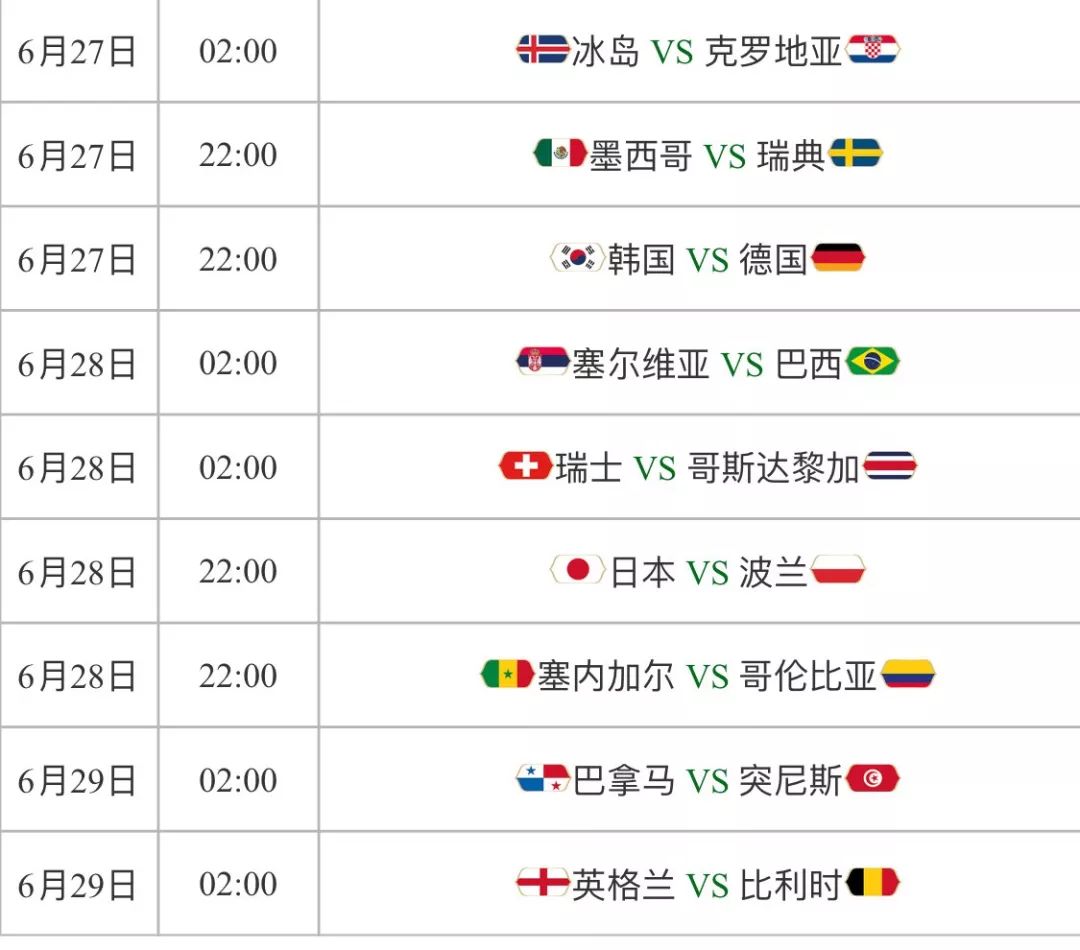Viewport: 1080px width, 950px height.
Task: Select the South Korea flag icon
Action: pyautogui.click(x=577, y=258)
